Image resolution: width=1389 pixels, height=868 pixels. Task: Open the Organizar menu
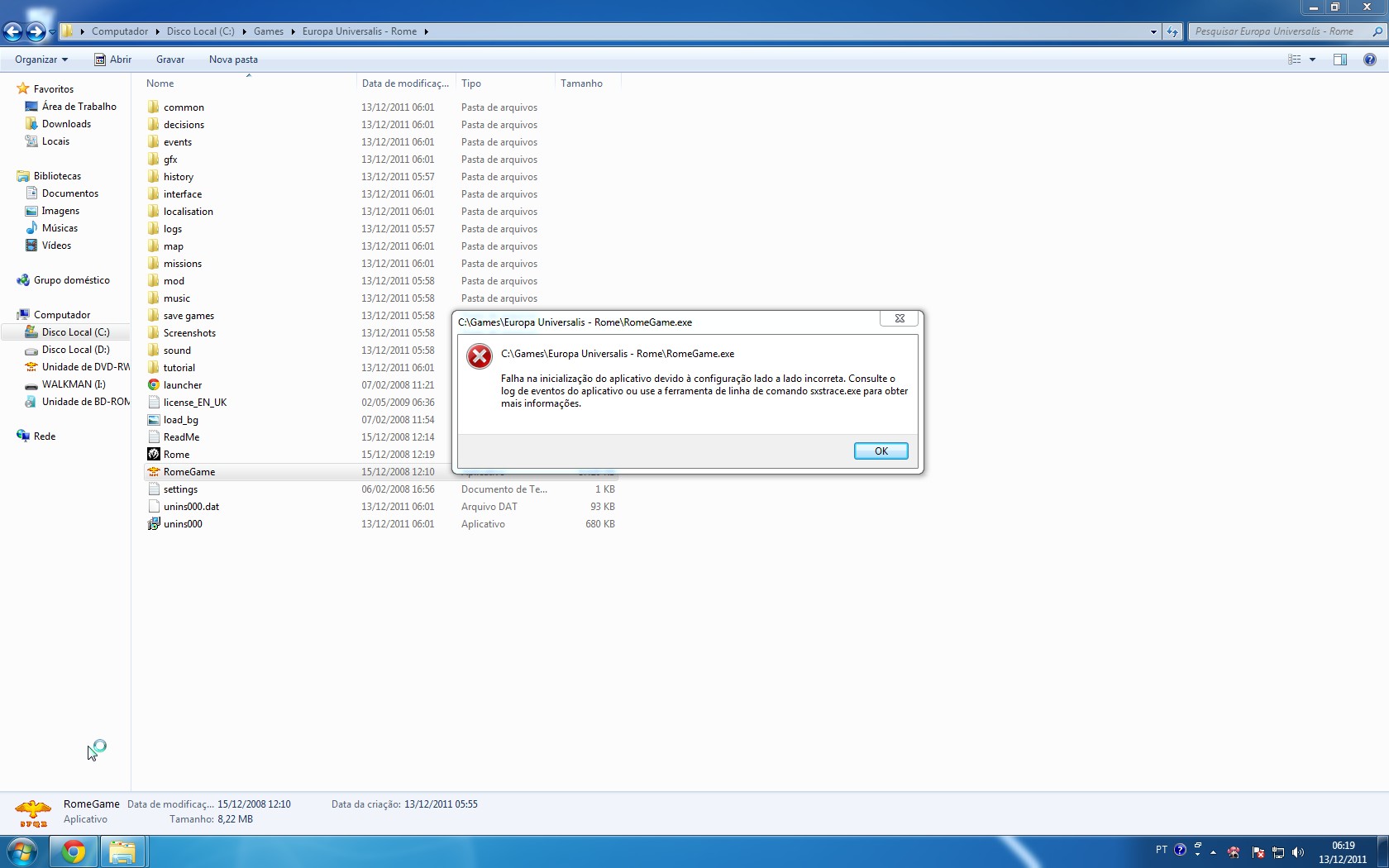41,60
